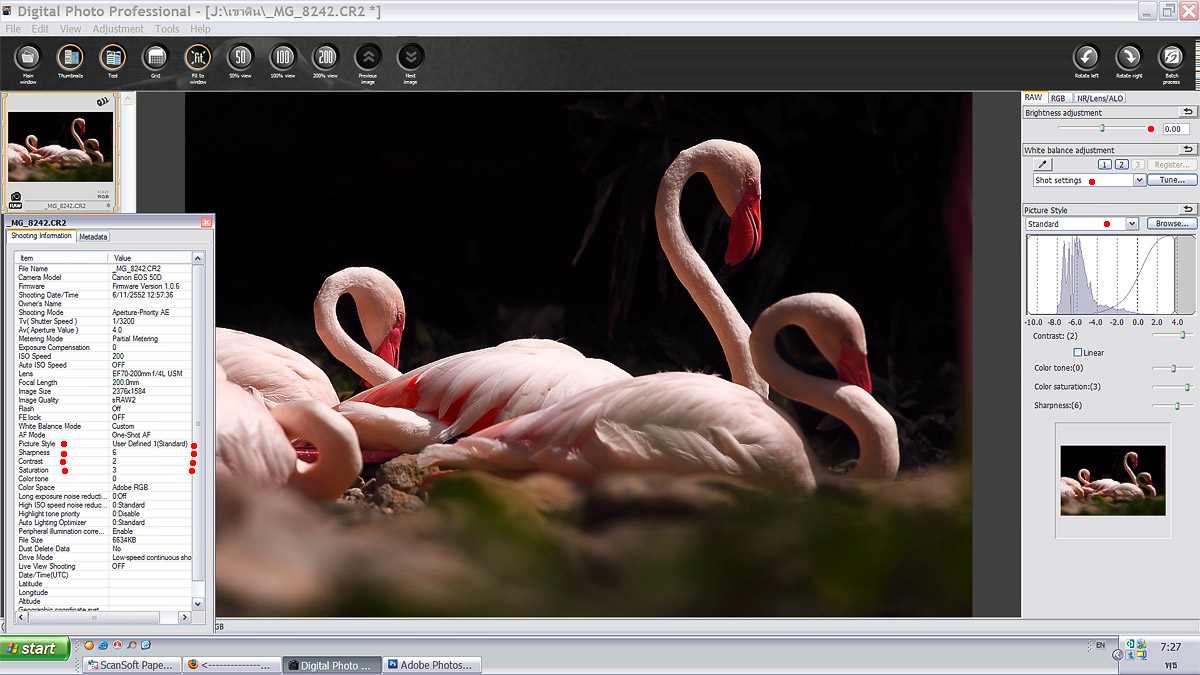1200x675 pixels.
Task: Click the Browse... picture style button
Action: coord(1170,224)
